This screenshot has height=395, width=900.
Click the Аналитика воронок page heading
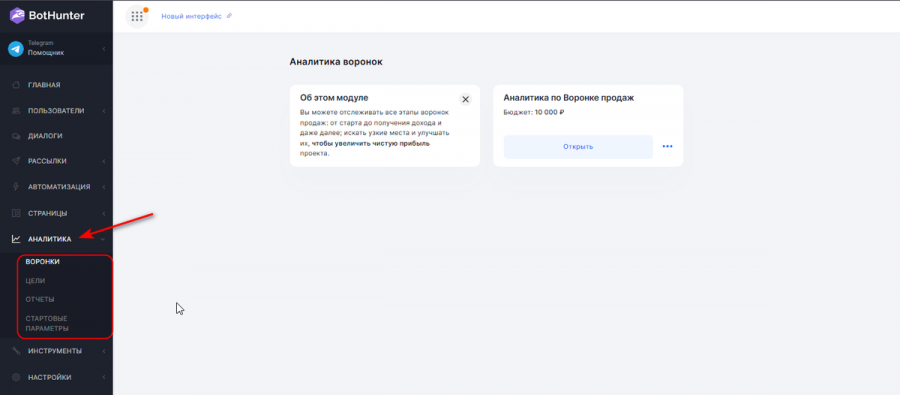336,62
